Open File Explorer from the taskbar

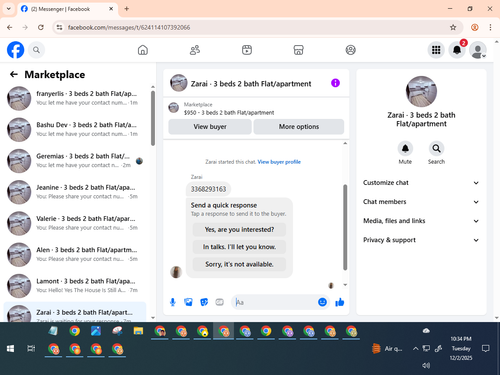(x=138, y=331)
